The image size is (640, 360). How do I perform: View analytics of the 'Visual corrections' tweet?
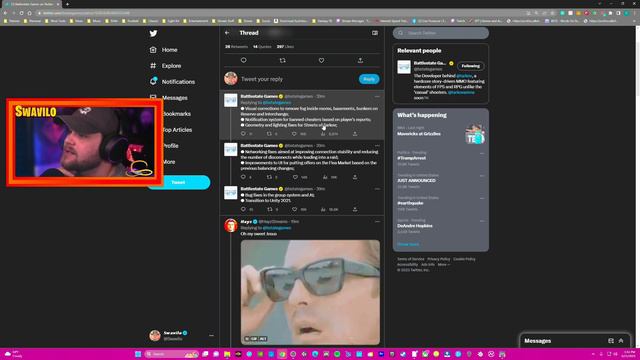point(324,133)
